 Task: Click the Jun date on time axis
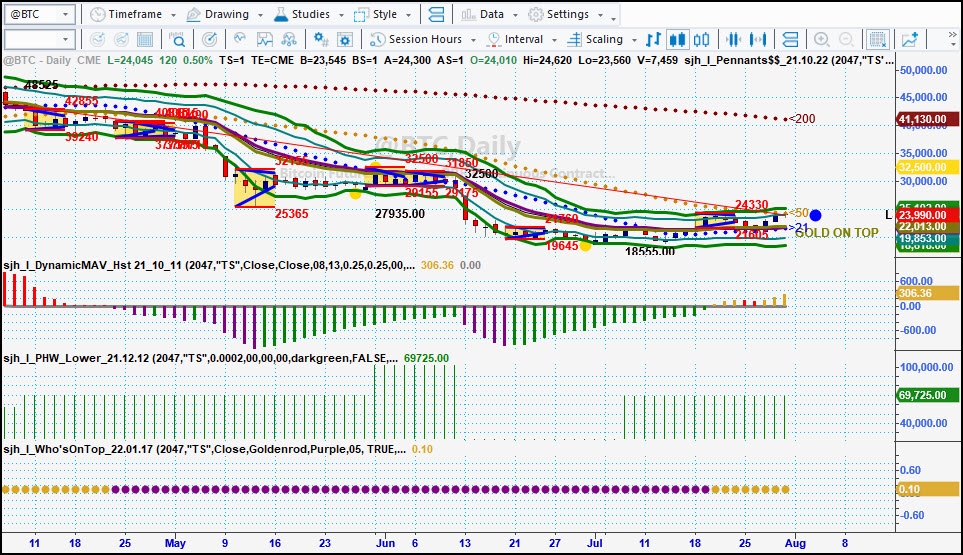click(385, 543)
